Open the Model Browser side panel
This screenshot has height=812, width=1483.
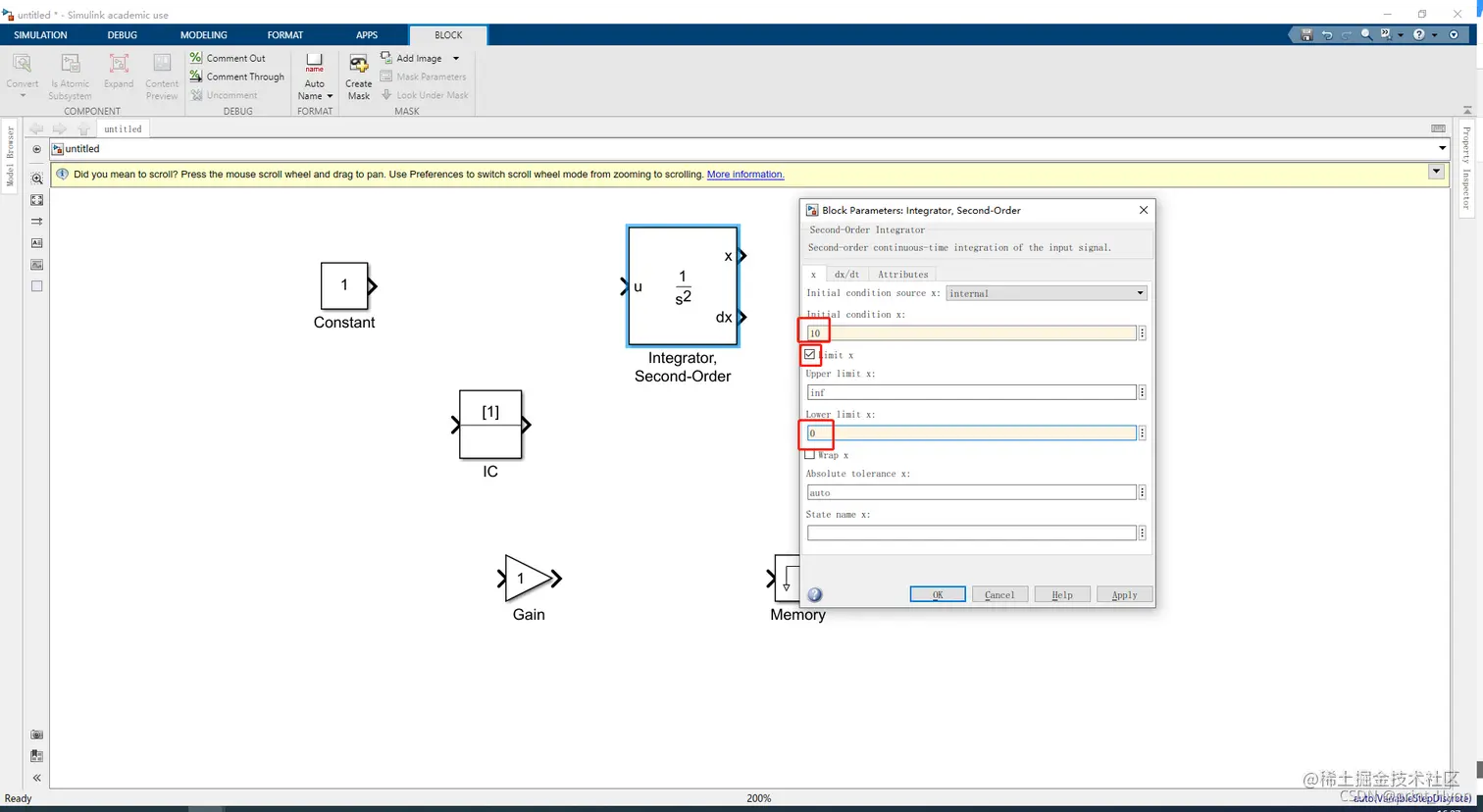click(11, 156)
